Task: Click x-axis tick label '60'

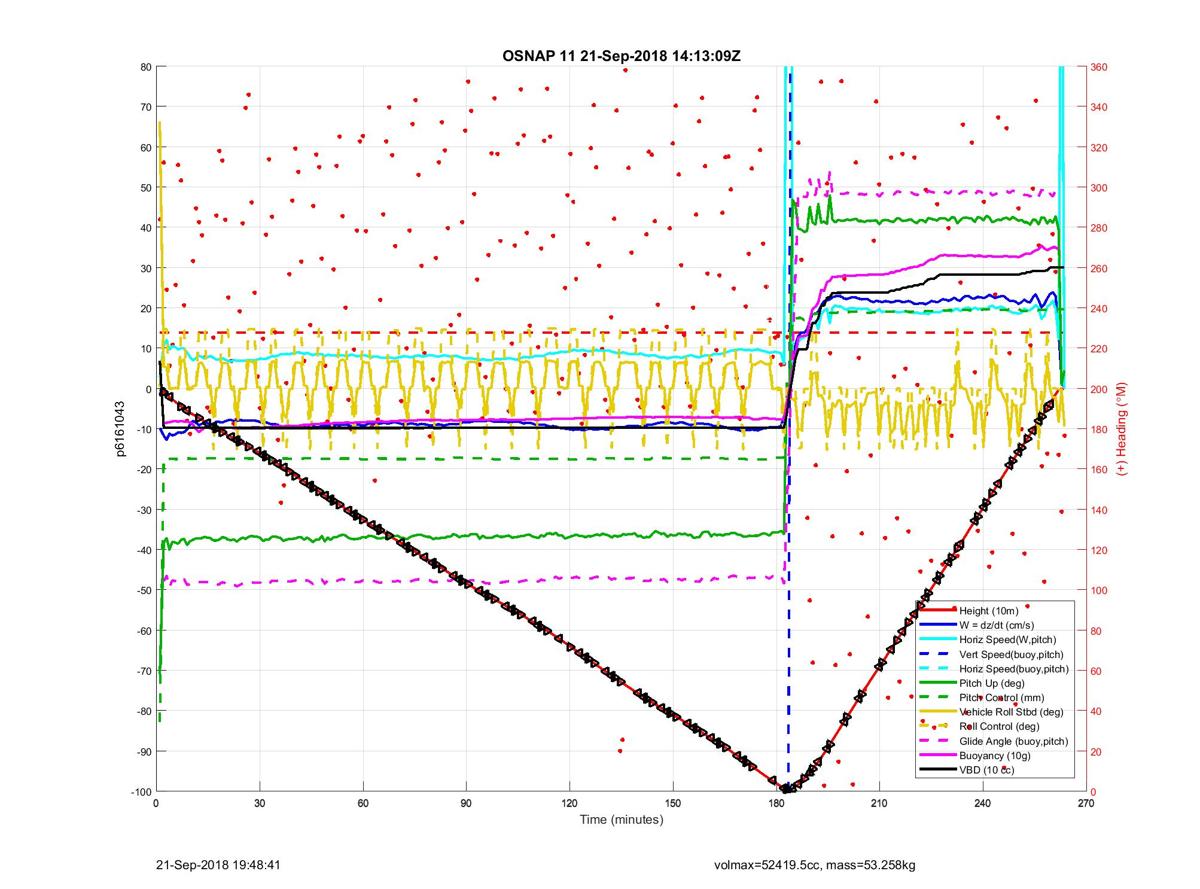Action: pyautogui.click(x=363, y=803)
